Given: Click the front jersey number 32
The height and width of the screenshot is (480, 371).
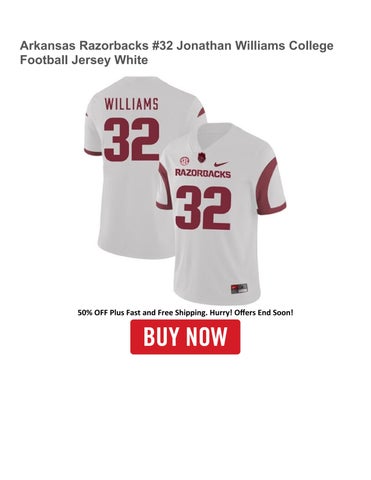Looking at the screenshot, I should (x=203, y=208).
